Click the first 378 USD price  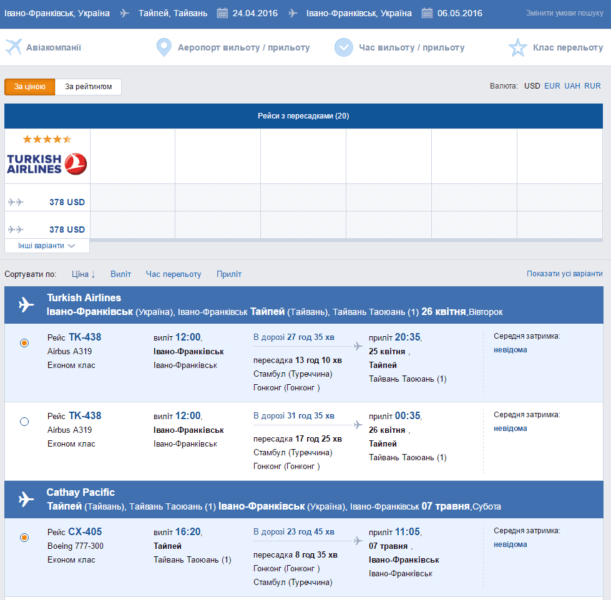click(67, 202)
